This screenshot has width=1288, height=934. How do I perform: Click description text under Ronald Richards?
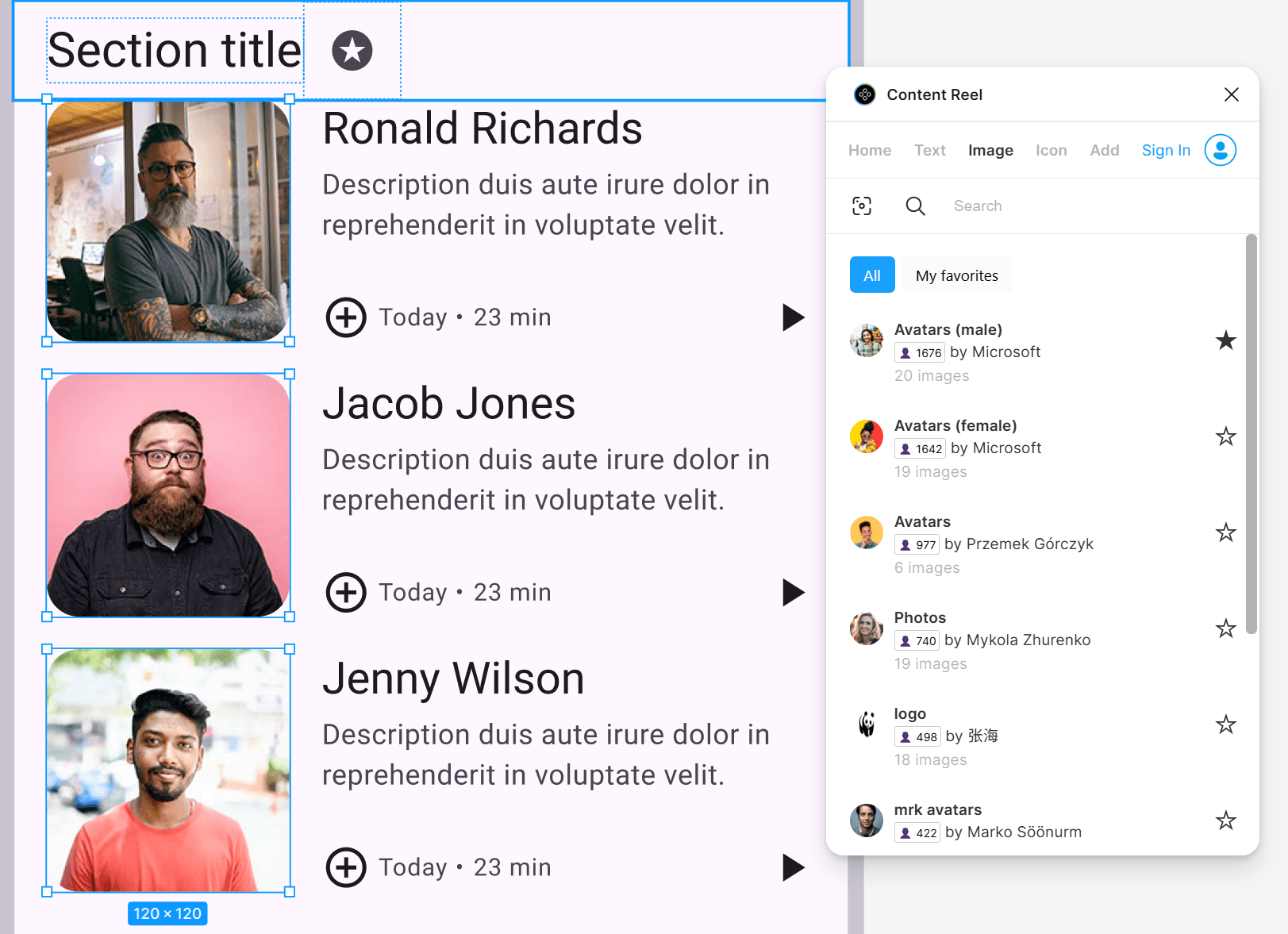click(546, 205)
